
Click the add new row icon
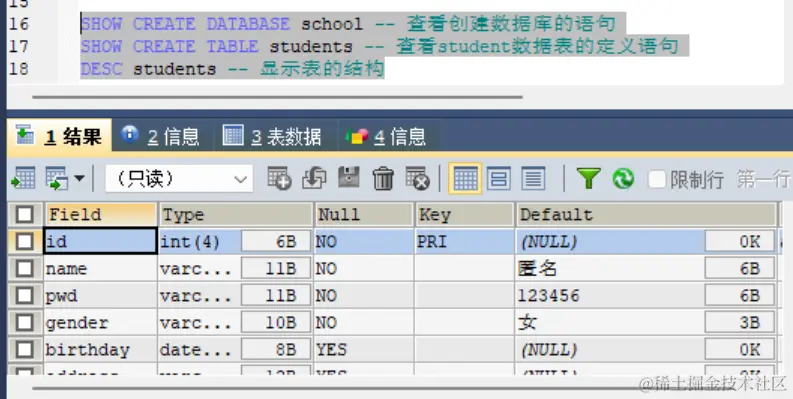click(x=279, y=179)
